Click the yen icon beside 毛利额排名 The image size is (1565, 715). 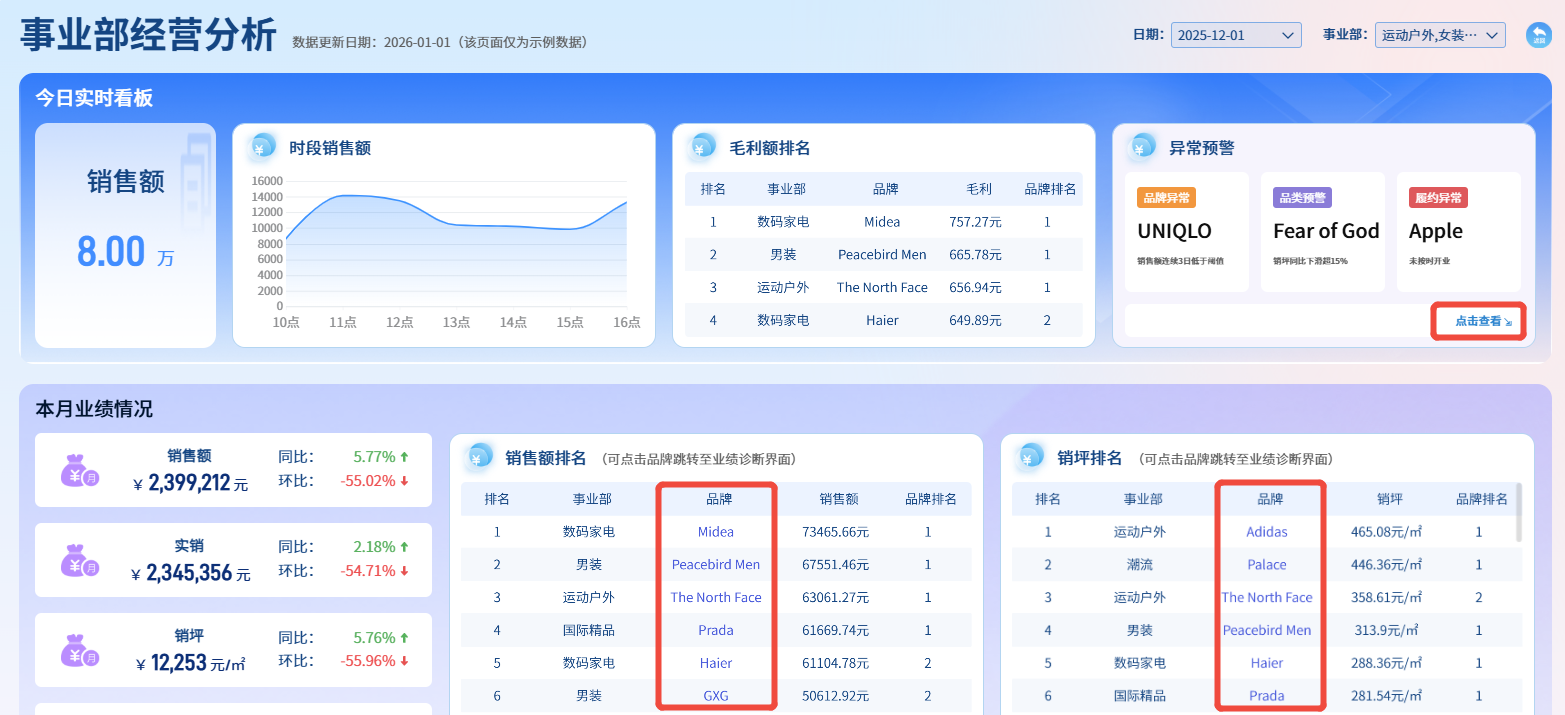[703, 147]
